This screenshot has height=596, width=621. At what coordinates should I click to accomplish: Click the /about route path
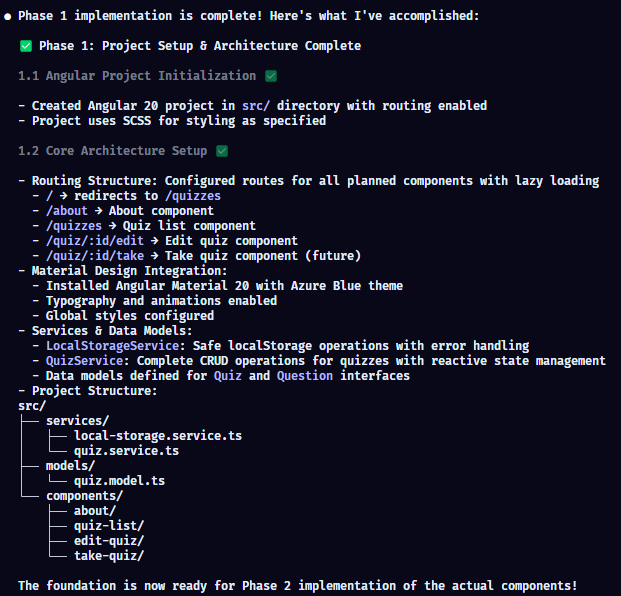[x=67, y=211]
